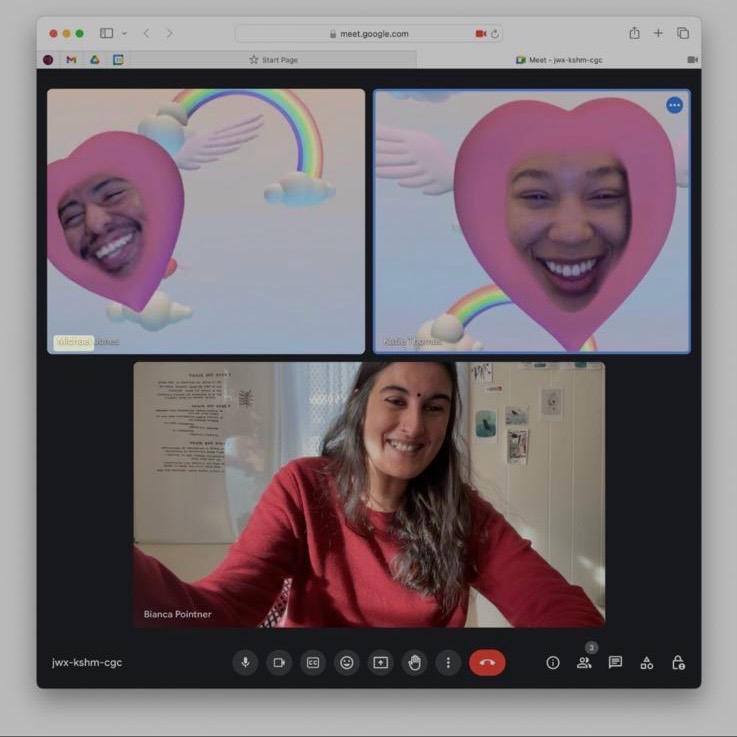Open meeting details info icon

coord(553,662)
